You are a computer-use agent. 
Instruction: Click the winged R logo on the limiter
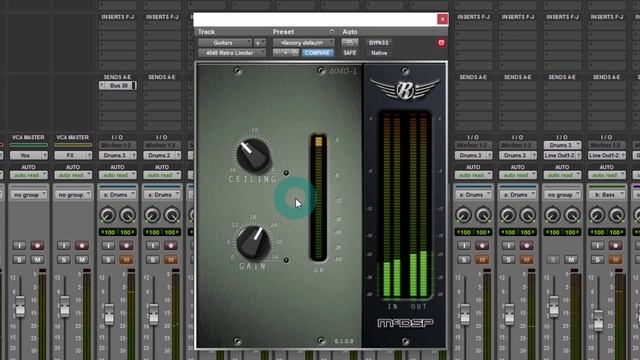click(x=404, y=89)
